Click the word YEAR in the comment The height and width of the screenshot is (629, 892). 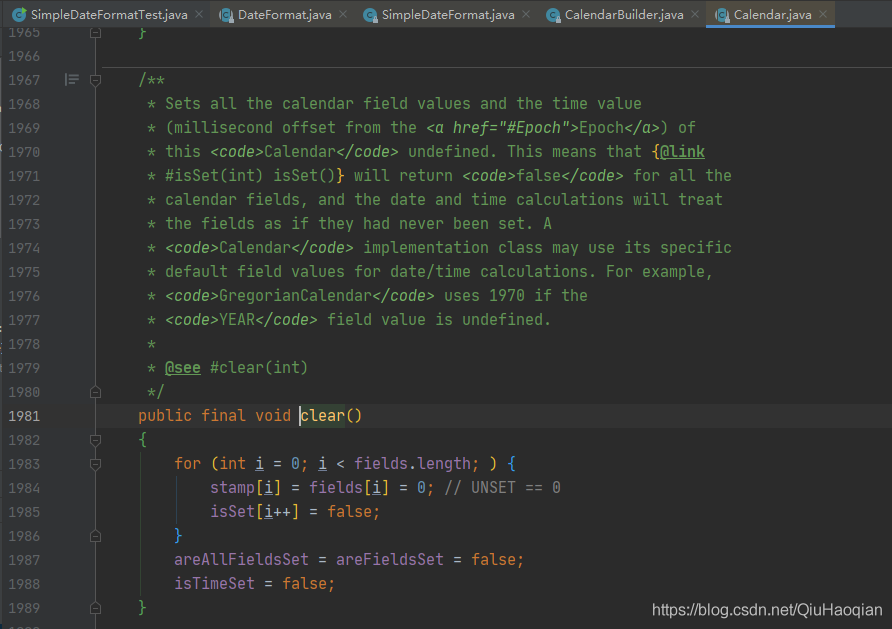237,320
